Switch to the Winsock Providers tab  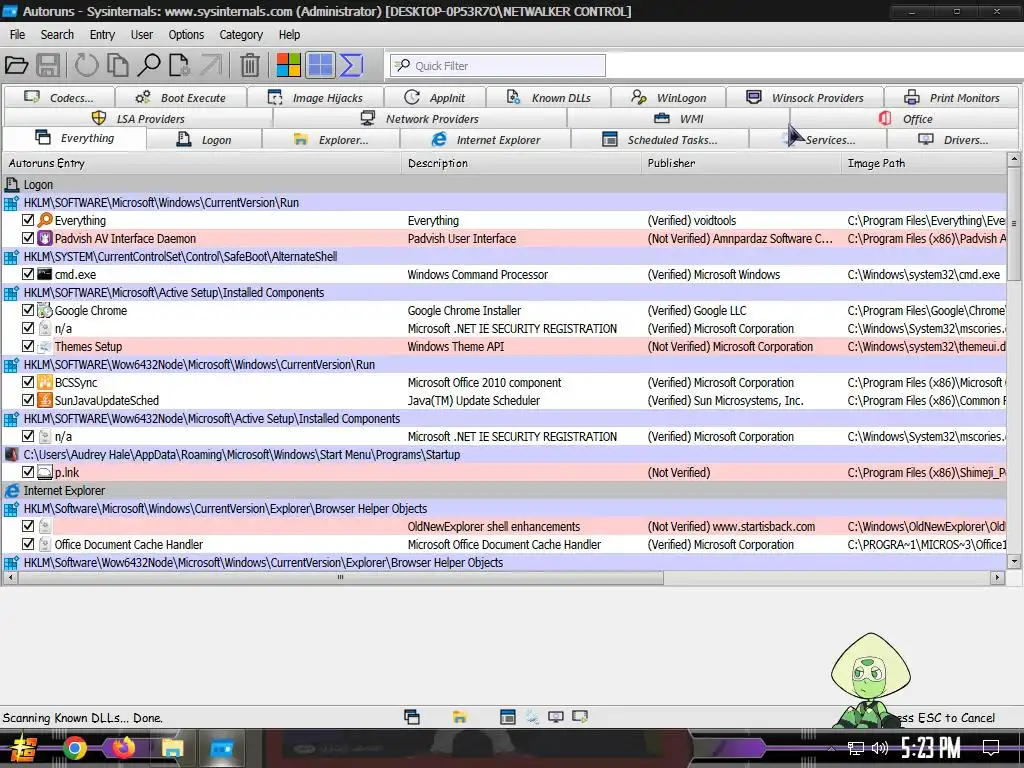coord(805,98)
